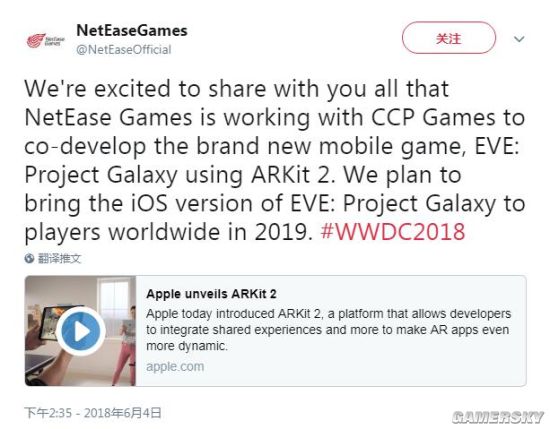Click the NetEase Games avatar logo

[46, 40]
